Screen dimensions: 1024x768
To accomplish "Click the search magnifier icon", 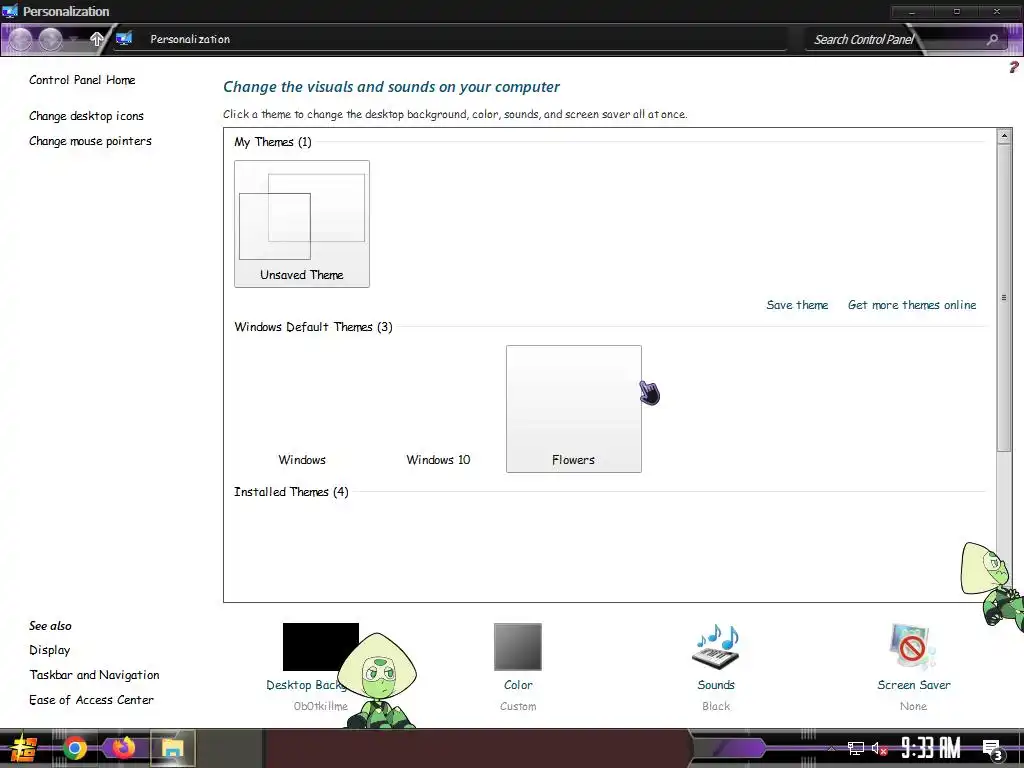I will click(x=993, y=40).
